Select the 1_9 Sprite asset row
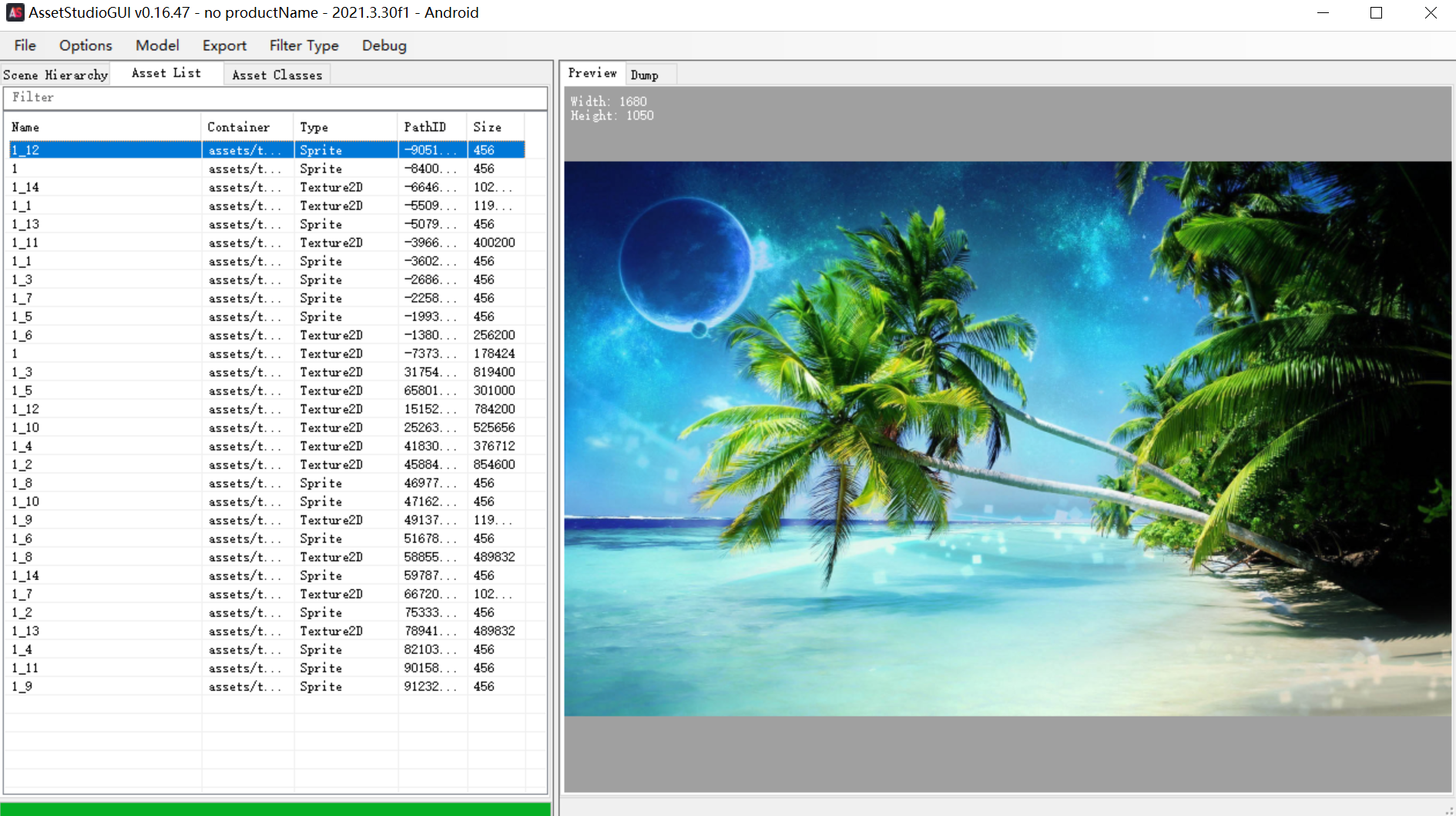The image size is (1456, 816). (267, 687)
